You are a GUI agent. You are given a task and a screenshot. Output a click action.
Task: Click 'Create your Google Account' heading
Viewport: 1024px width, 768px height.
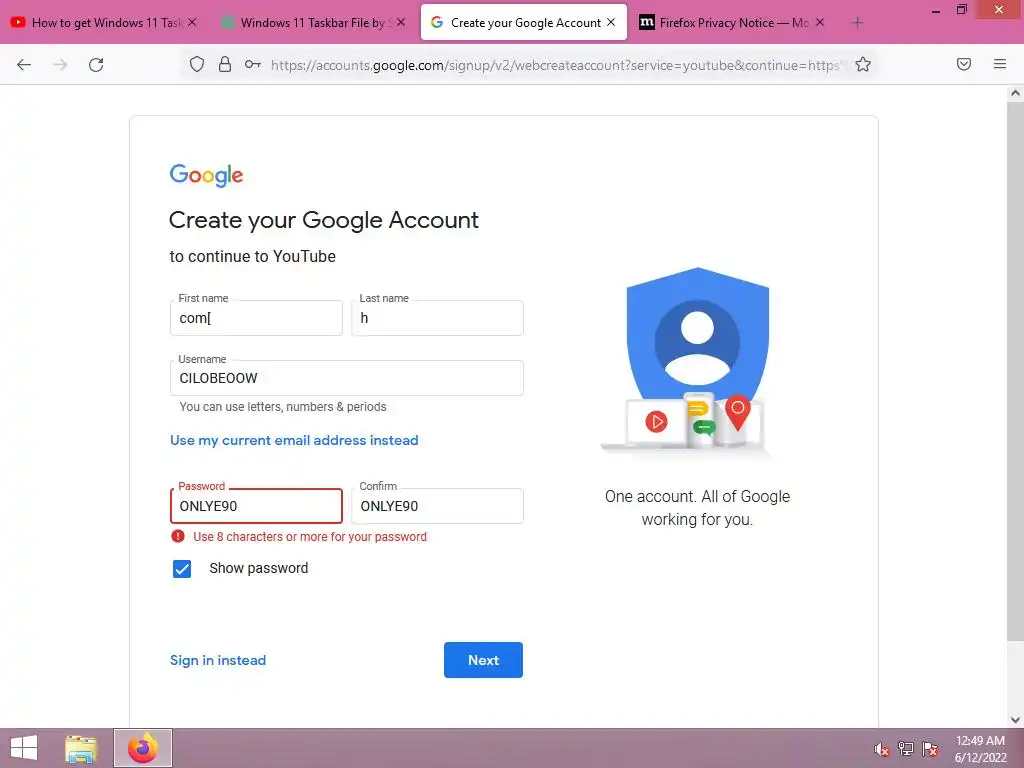click(x=324, y=221)
